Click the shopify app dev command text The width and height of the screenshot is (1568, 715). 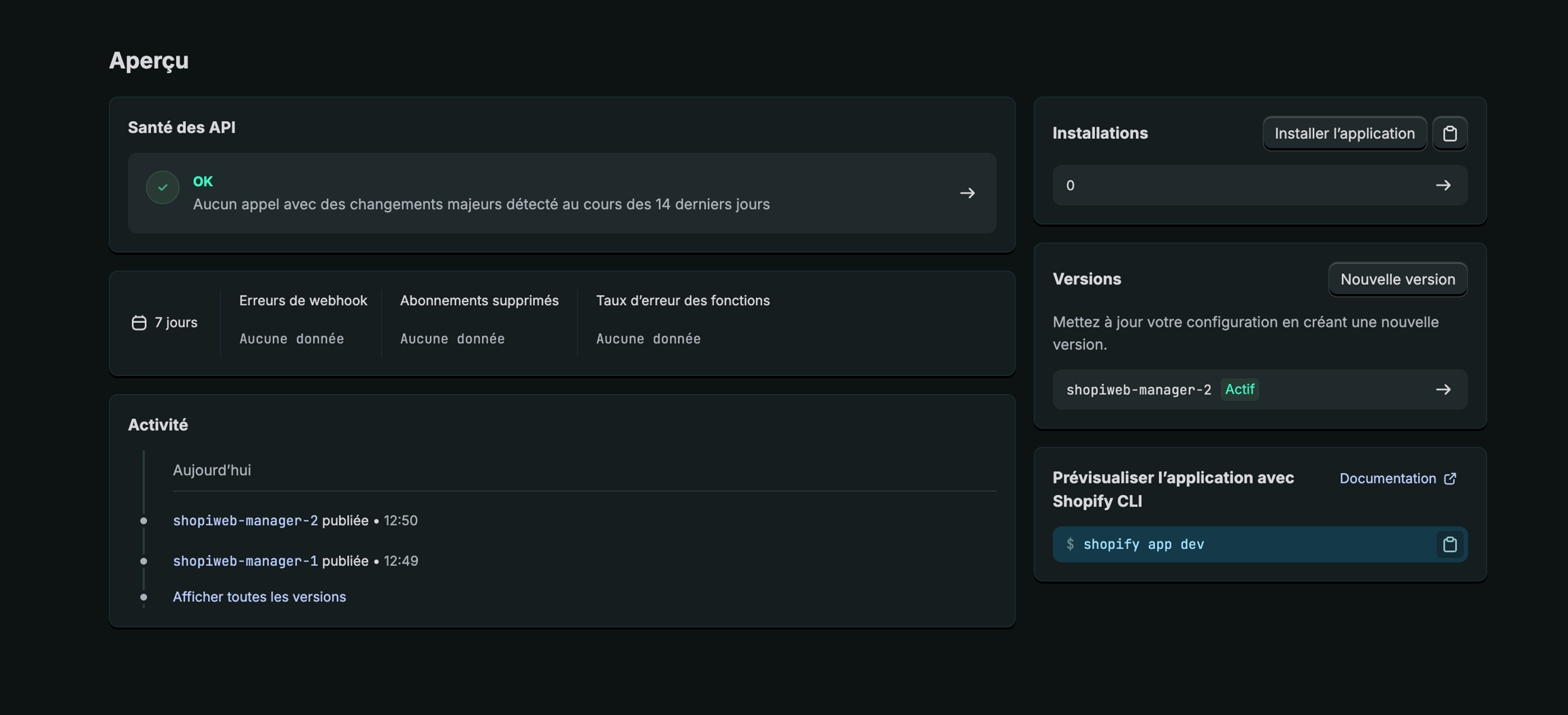[x=1143, y=544]
